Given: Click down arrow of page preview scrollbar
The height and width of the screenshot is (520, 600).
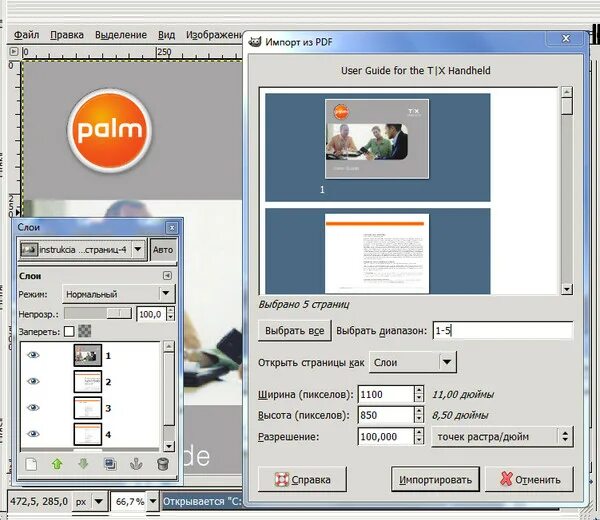Looking at the screenshot, I should click(x=567, y=289).
